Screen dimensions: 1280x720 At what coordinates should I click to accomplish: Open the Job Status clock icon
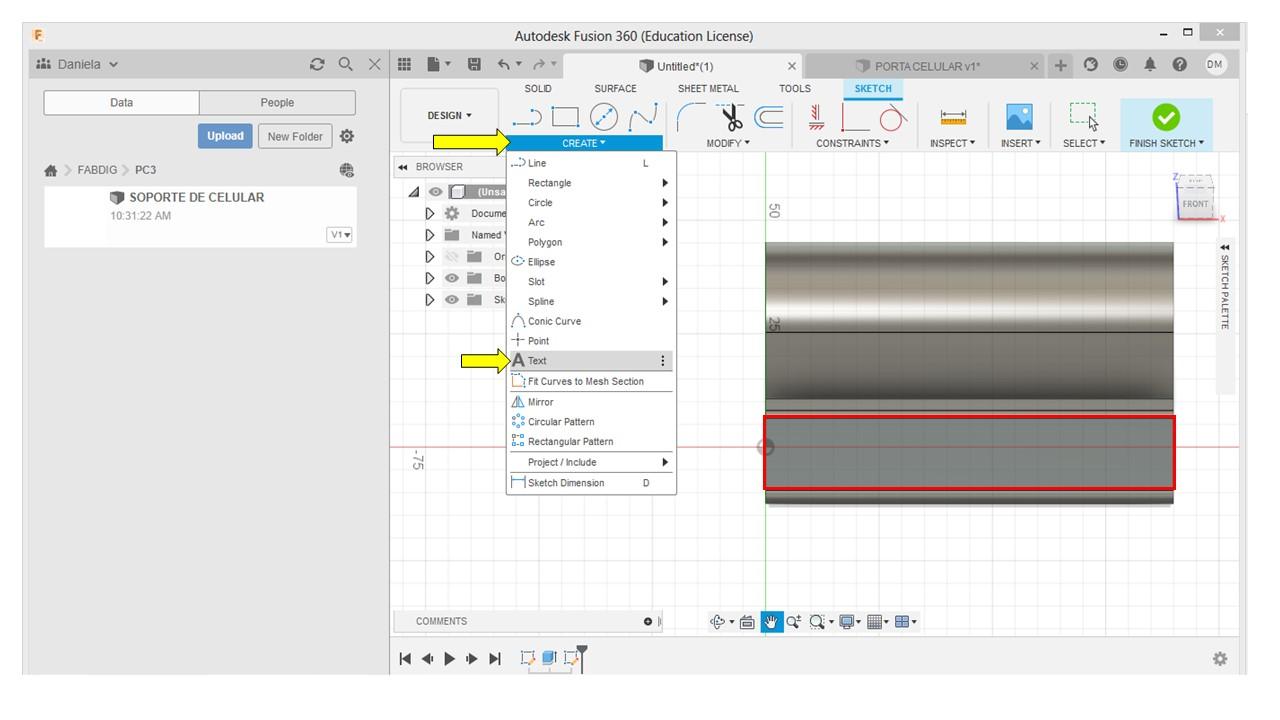(1120, 65)
